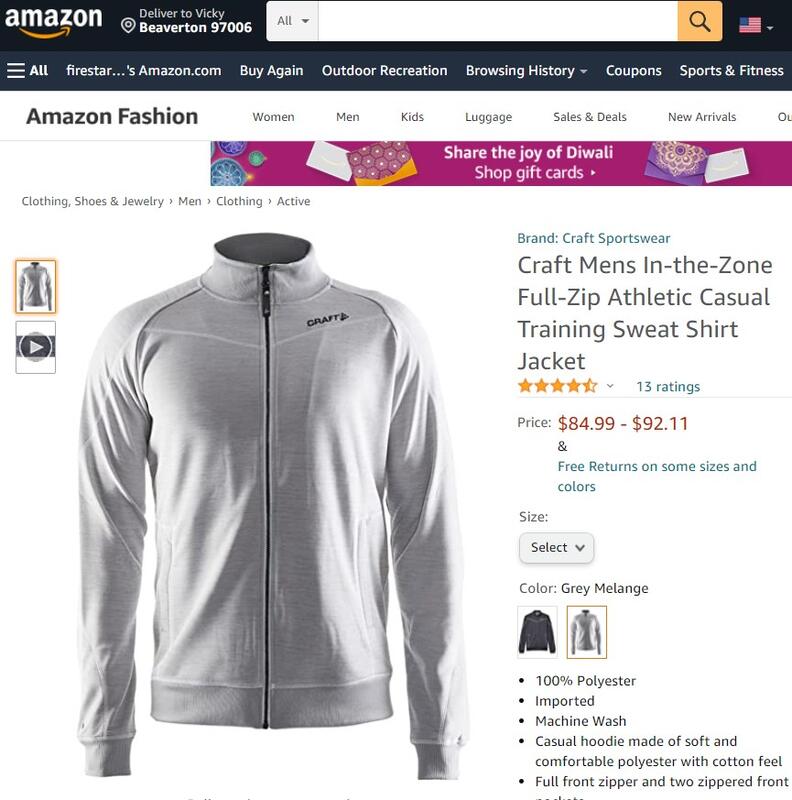Click Brand: Craft Sportswear link
Viewport: 792px width, 800px height.
click(593, 238)
